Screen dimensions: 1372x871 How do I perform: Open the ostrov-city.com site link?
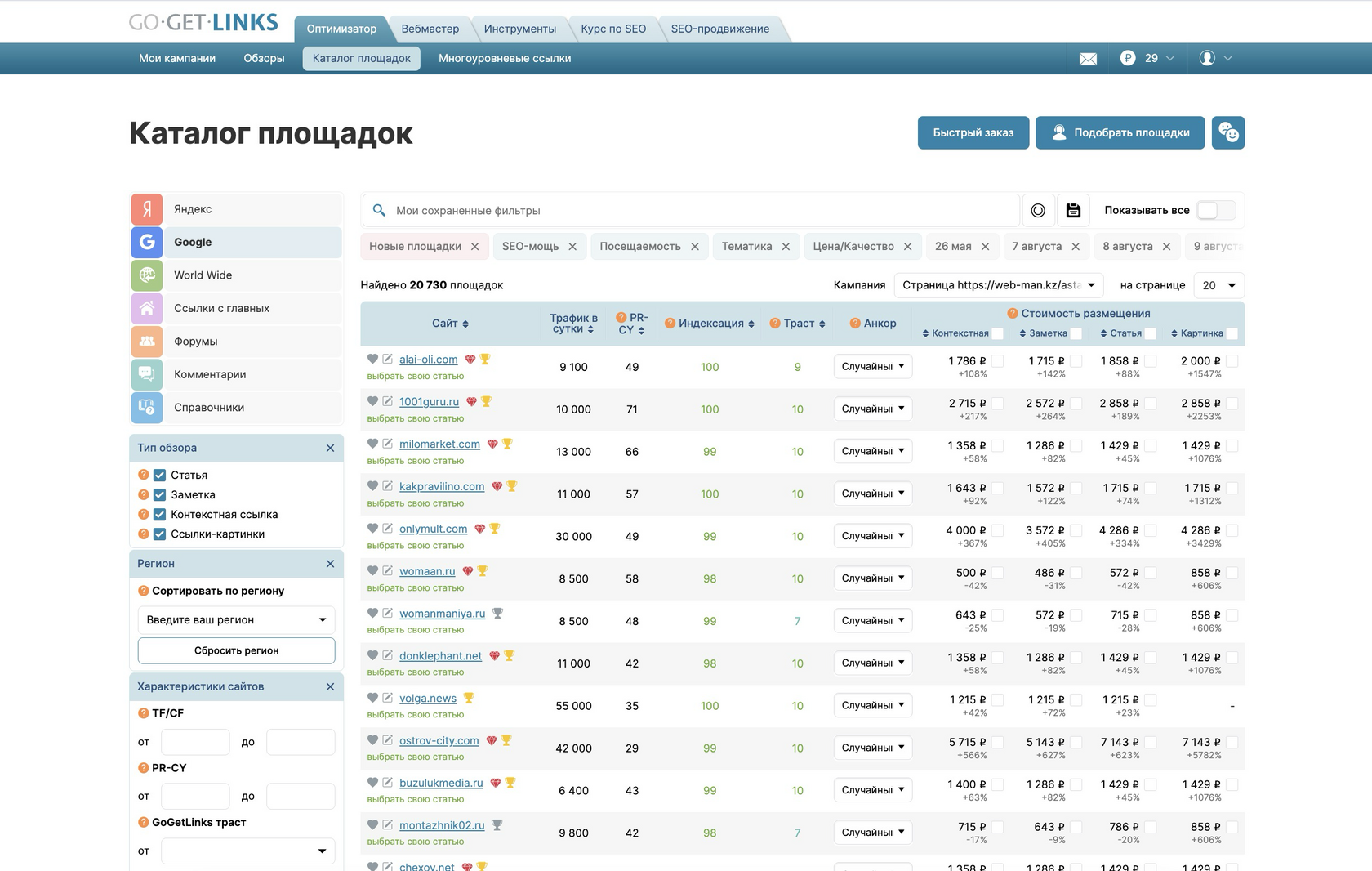(x=439, y=740)
